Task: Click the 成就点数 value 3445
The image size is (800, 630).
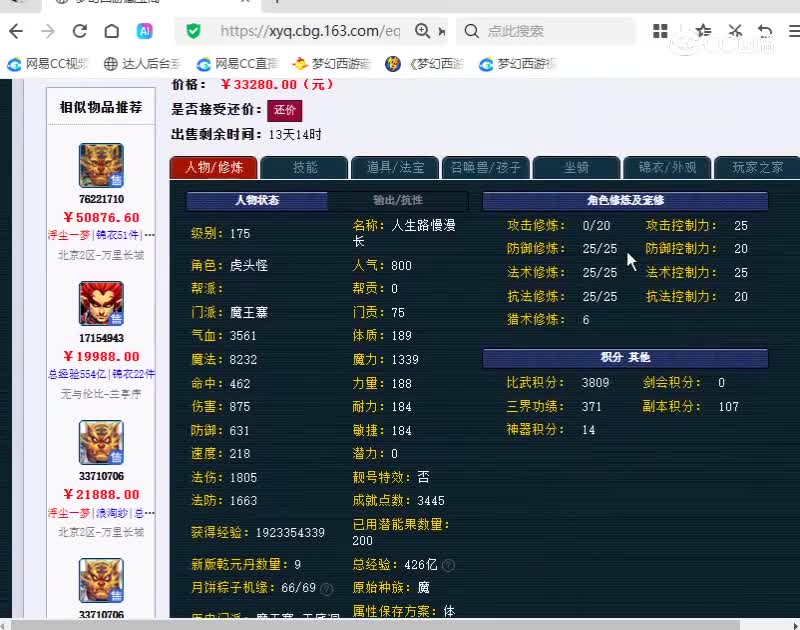Action: click(x=431, y=500)
